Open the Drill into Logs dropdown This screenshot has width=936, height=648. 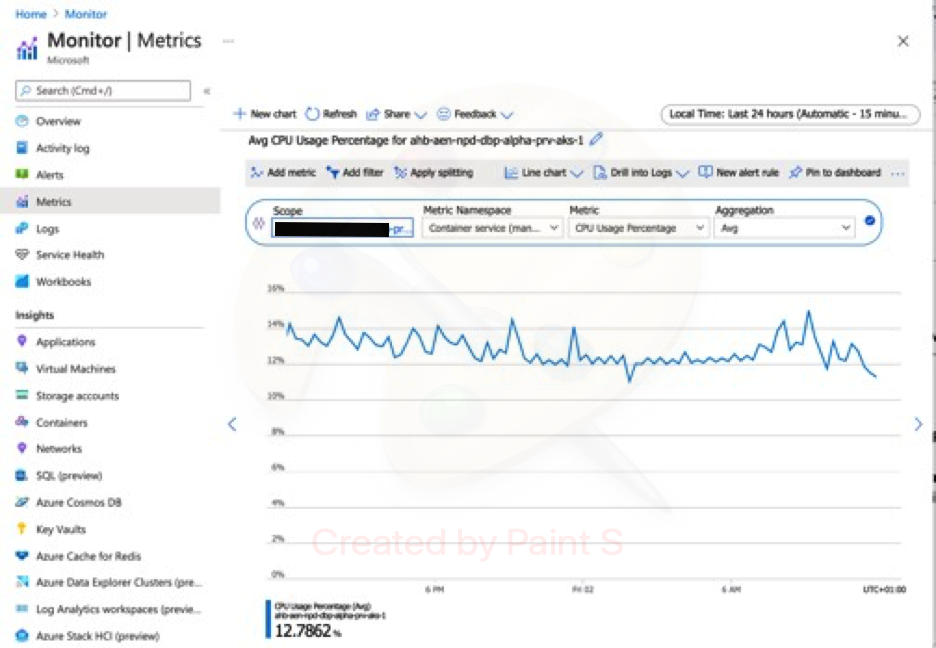click(641, 172)
